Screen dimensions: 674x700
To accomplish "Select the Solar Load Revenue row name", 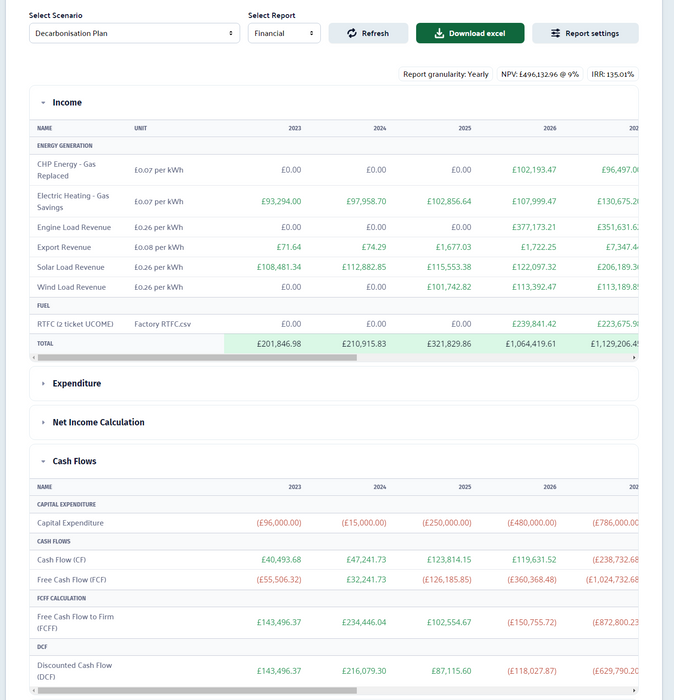I will pos(71,267).
